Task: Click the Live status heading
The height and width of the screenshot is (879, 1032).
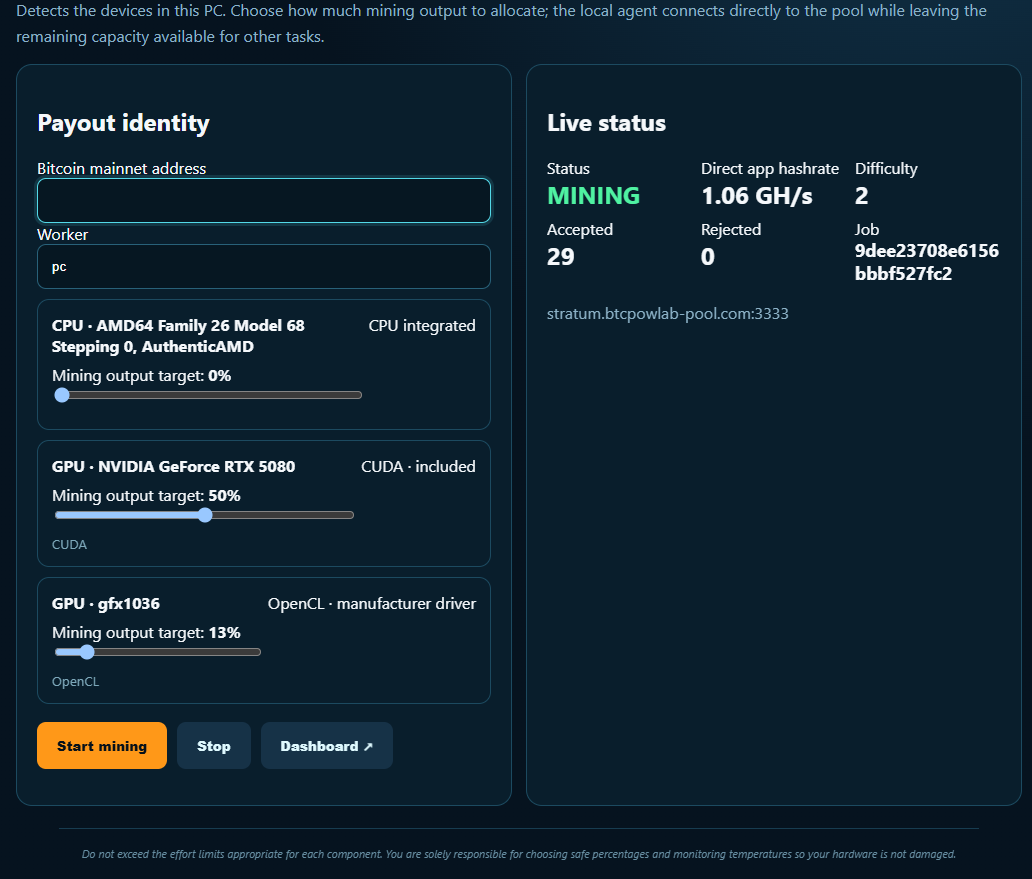Action: (x=606, y=123)
